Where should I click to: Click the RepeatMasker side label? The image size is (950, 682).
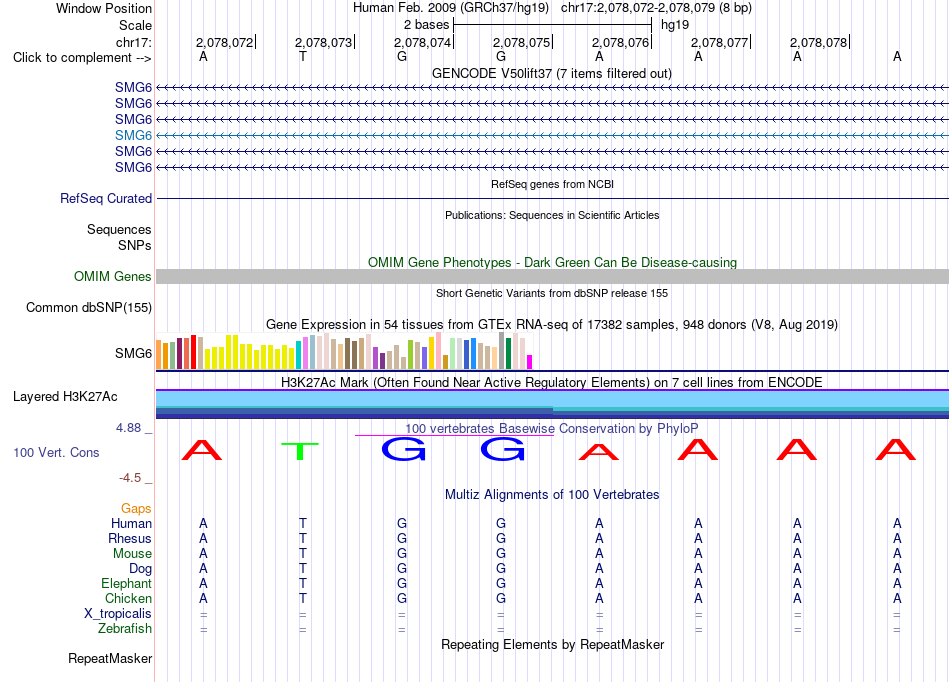point(110,658)
